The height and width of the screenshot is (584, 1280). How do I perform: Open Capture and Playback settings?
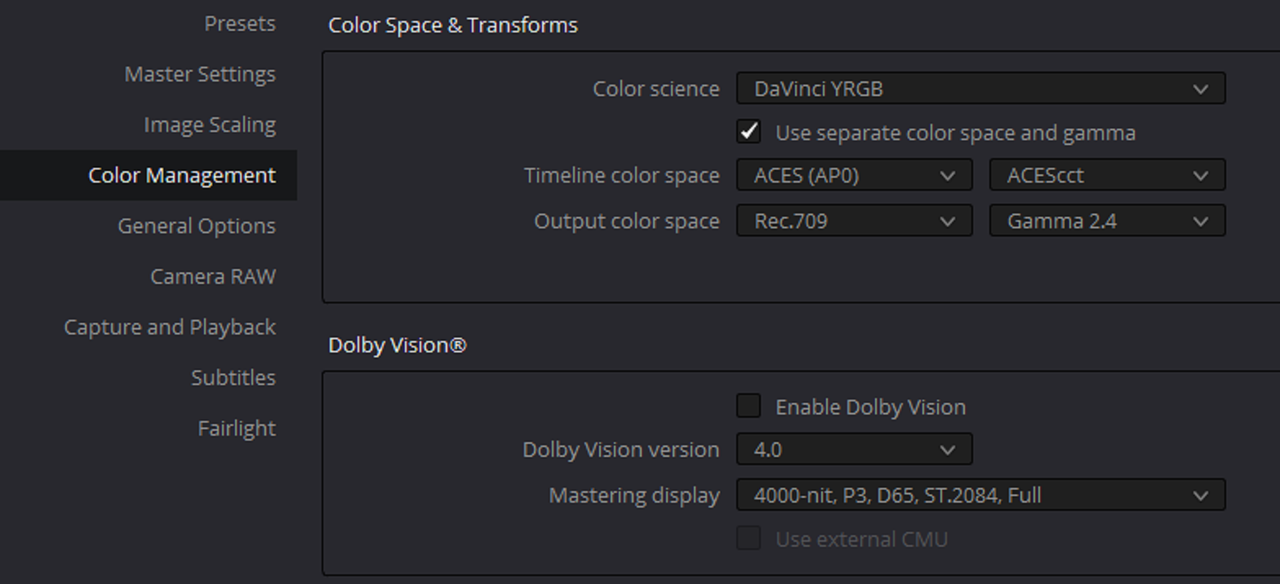pos(170,327)
